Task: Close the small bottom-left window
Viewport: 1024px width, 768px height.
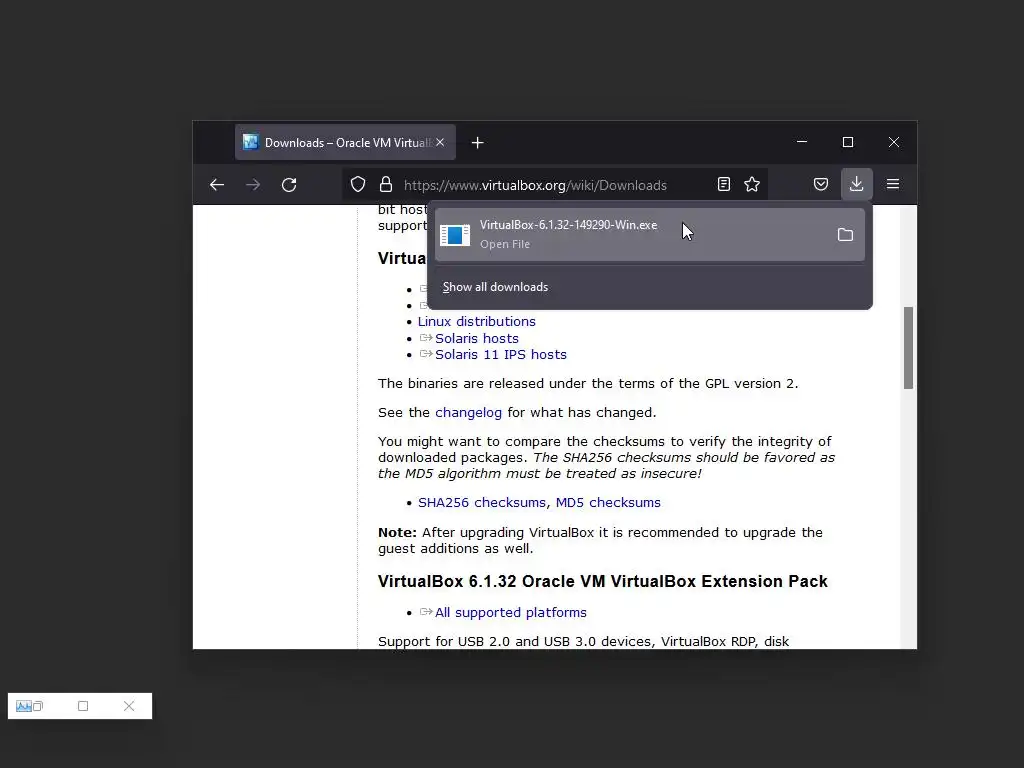Action: 129,706
